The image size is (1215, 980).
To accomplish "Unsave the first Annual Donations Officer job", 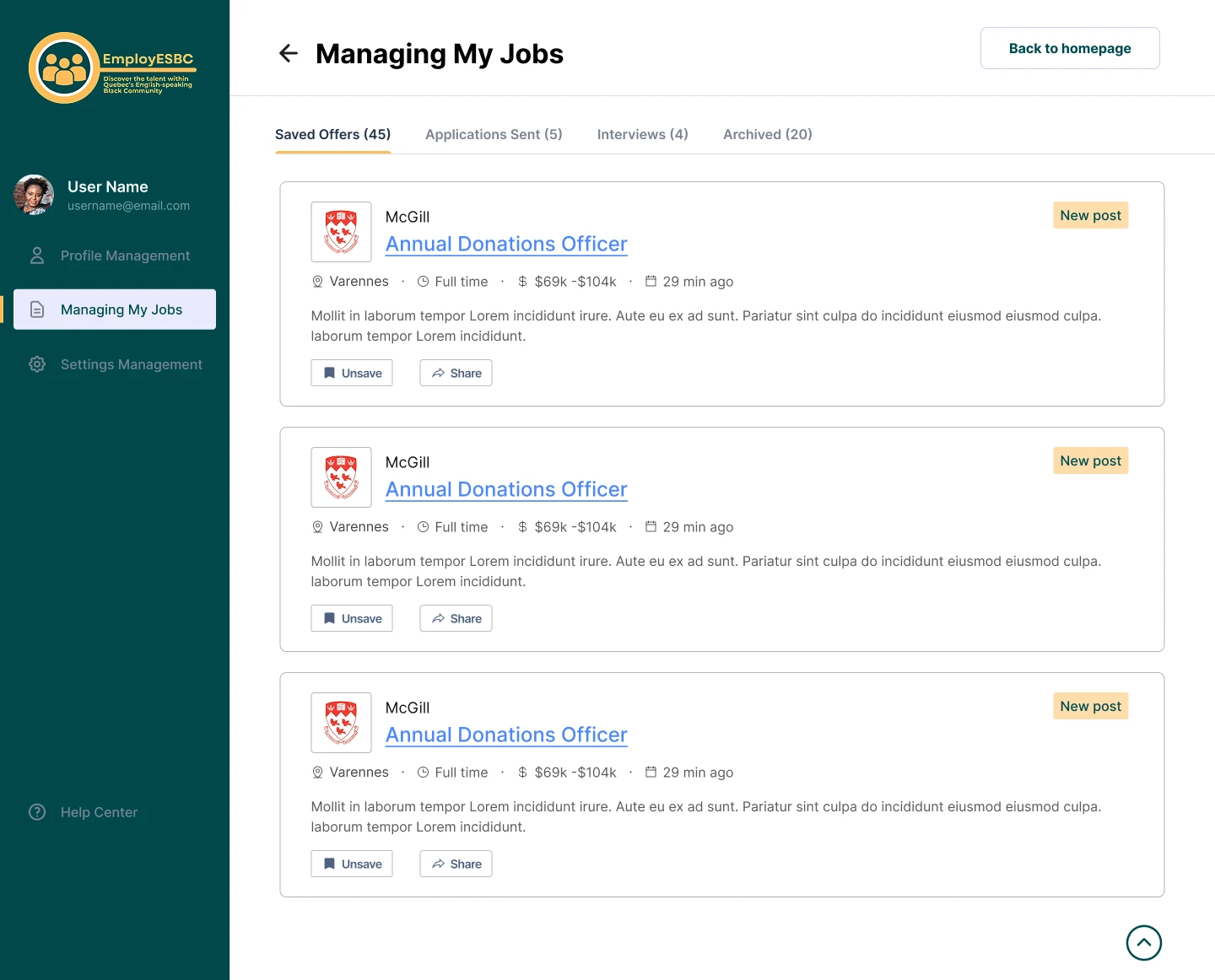I will [352, 373].
